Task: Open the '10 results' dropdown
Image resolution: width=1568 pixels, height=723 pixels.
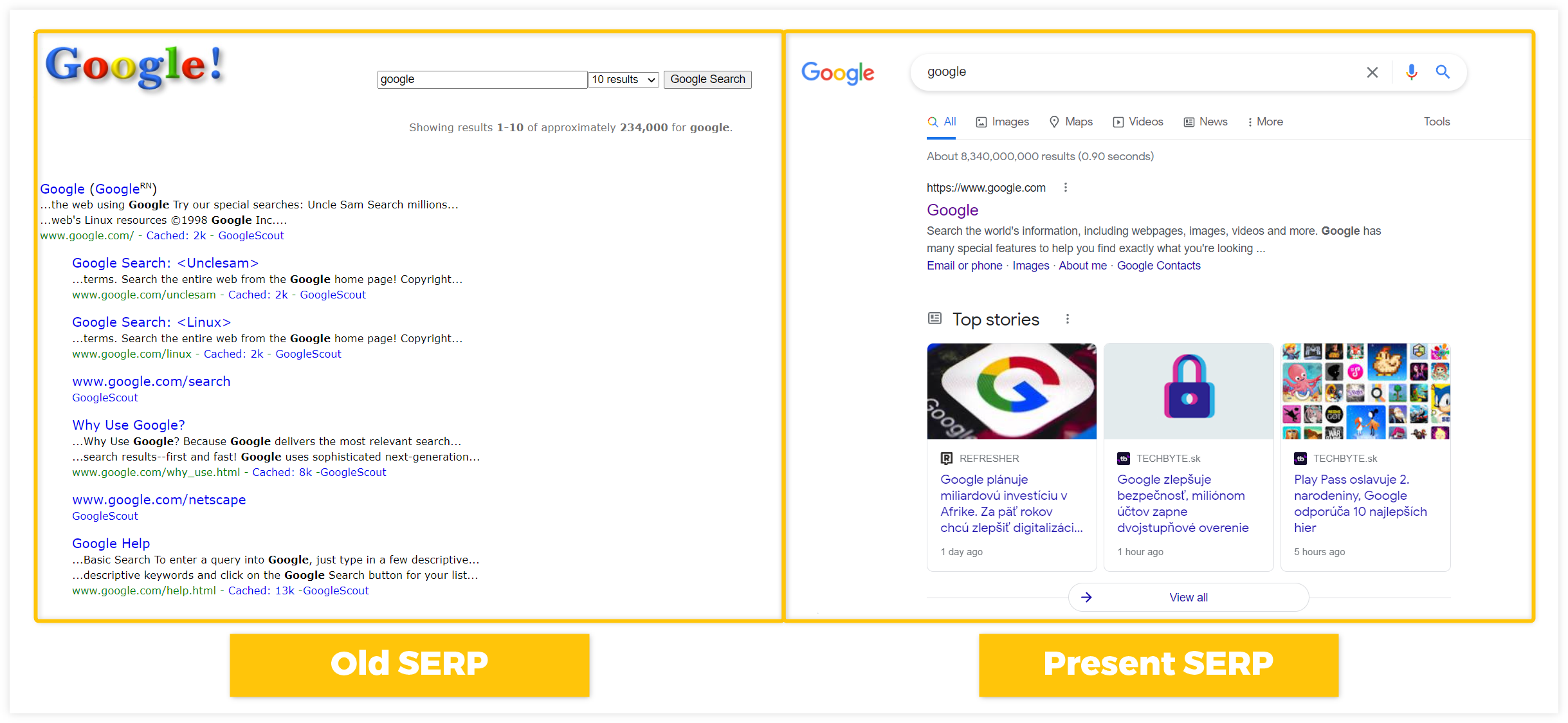Action: [x=624, y=80]
